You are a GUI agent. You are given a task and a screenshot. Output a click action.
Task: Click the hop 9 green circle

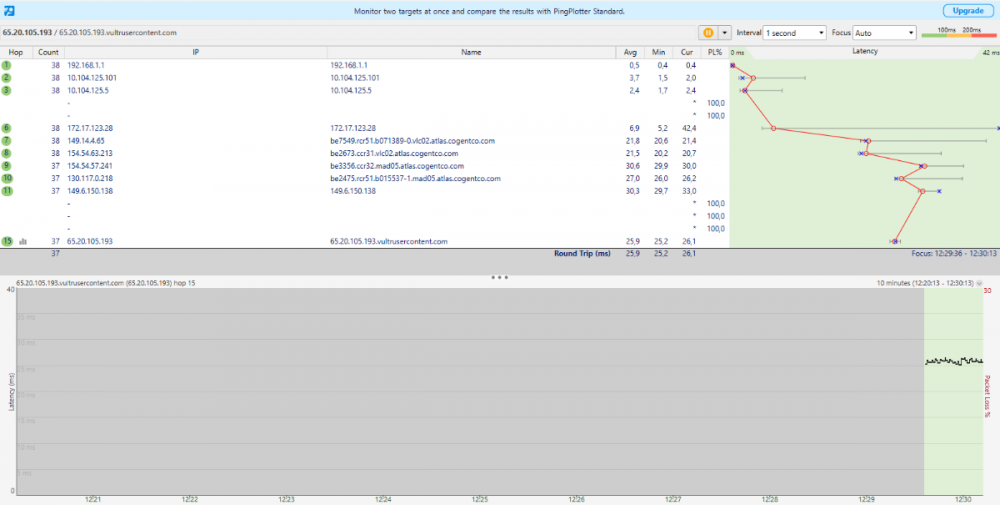7,166
